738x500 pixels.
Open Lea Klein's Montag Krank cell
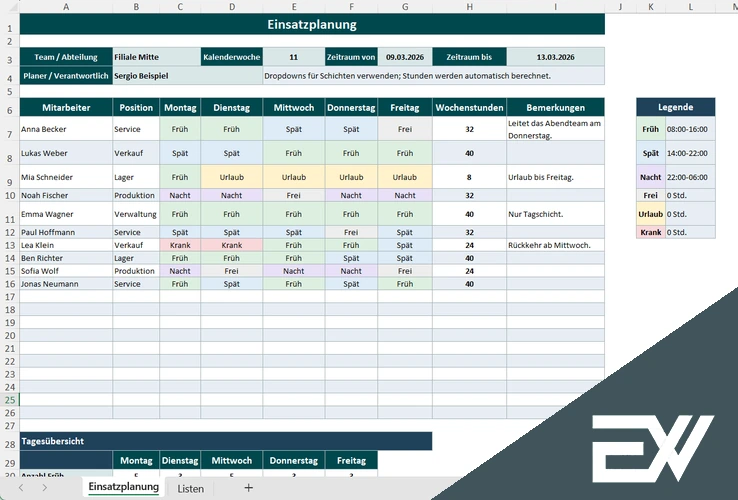pos(180,245)
